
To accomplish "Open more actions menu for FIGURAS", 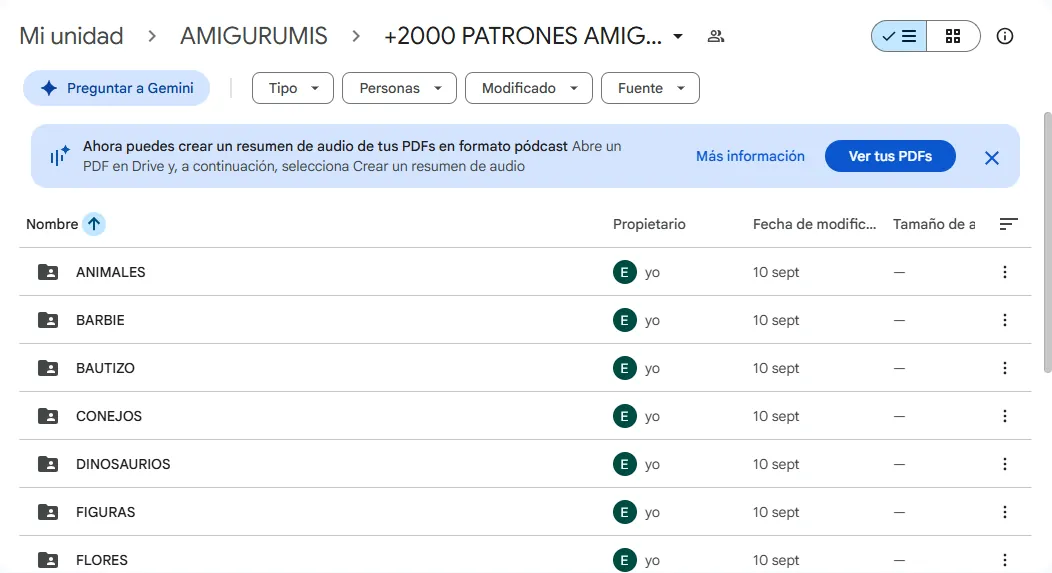I will 1004,512.
